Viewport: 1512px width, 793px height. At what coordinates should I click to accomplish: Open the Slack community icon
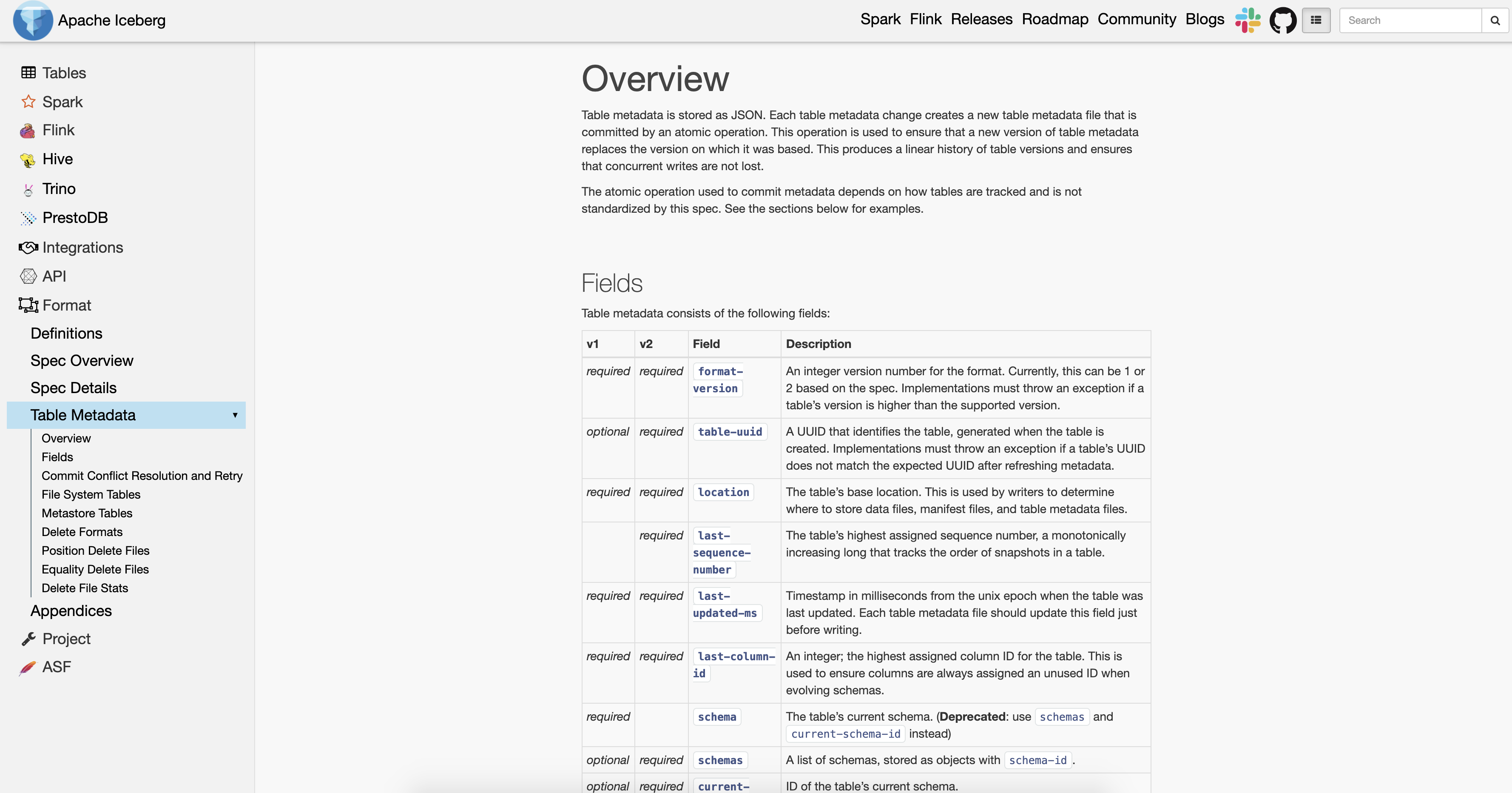1247,20
